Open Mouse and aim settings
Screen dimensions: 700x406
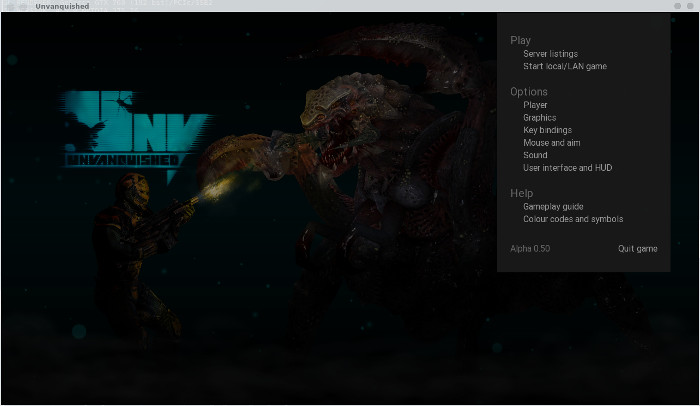553,143
